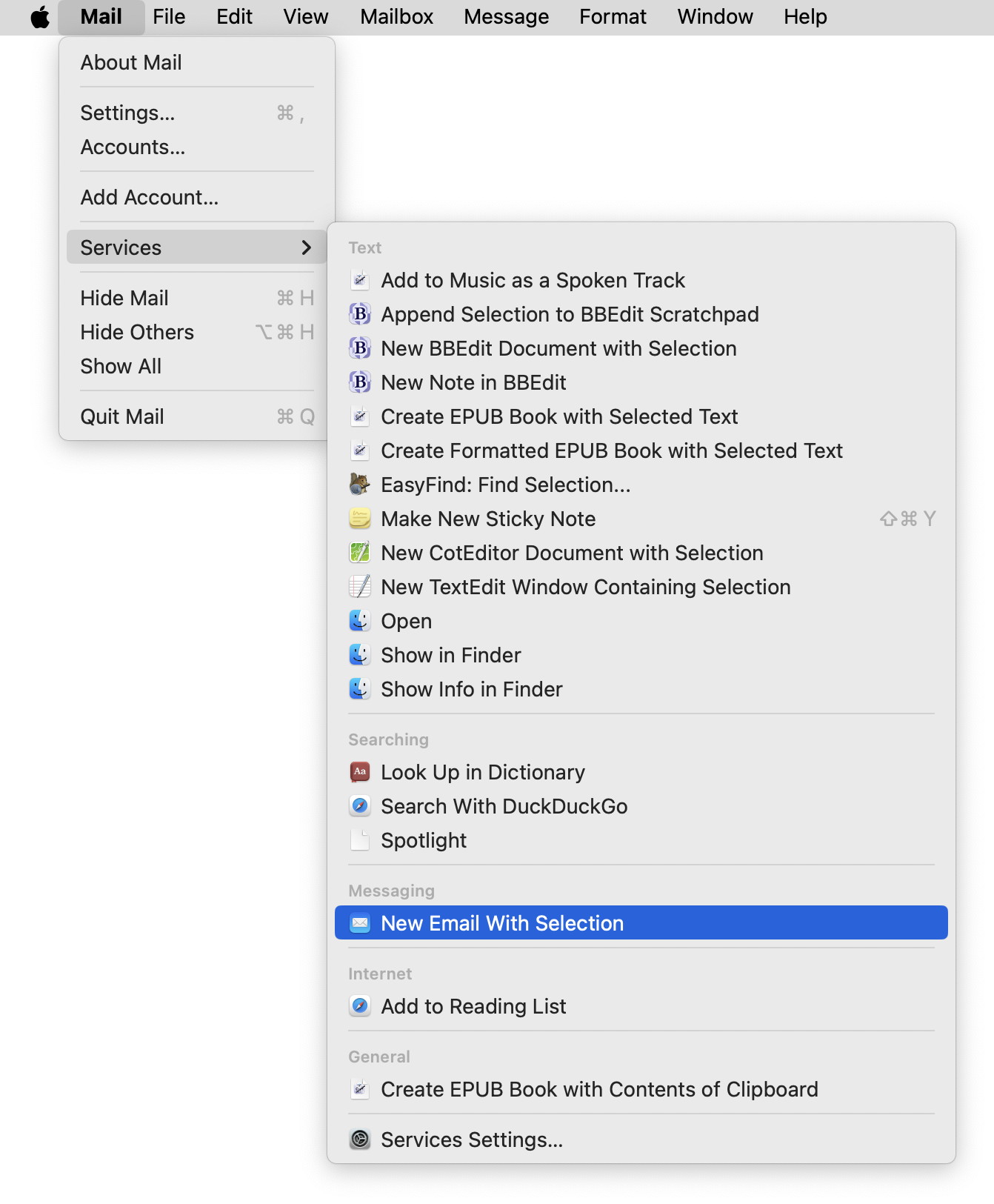Open the View menu
994x1204 pixels.
(x=306, y=17)
